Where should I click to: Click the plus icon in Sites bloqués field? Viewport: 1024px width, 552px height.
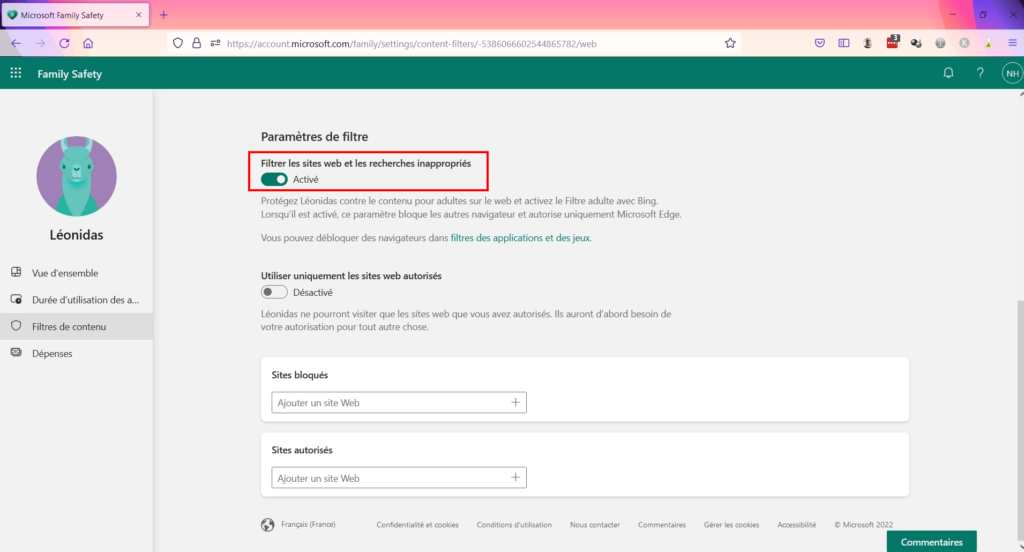click(515, 402)
